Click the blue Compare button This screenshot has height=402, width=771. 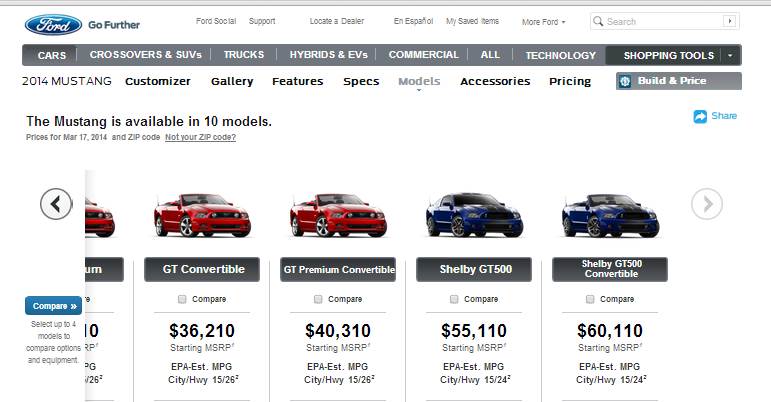tap(54, 306)
